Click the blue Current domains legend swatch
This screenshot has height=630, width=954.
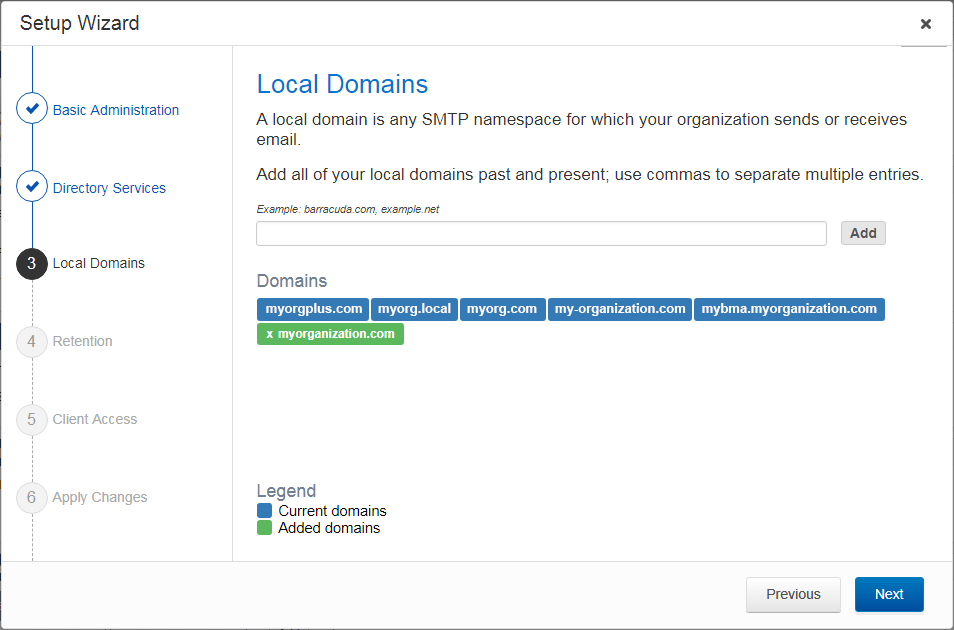pos(263,510)
